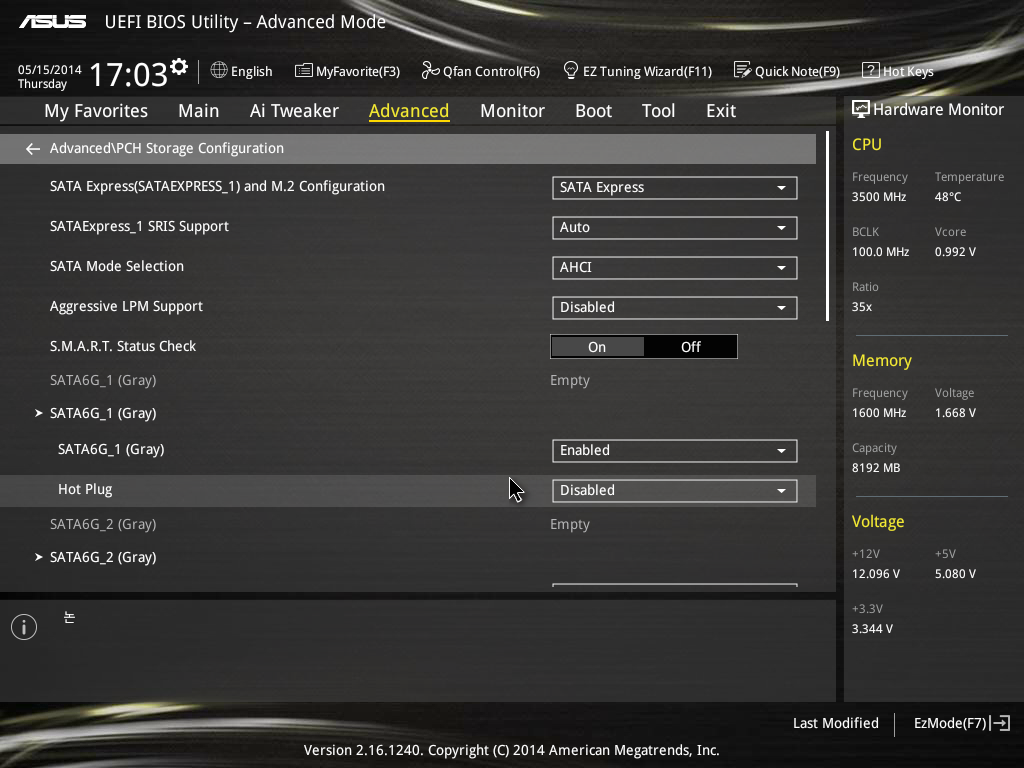The height and width of the screenshot is (768, 1024).
Task: Click Advanced\PCH Storage Configuration breadcrumb text
Action: (167, 148)
